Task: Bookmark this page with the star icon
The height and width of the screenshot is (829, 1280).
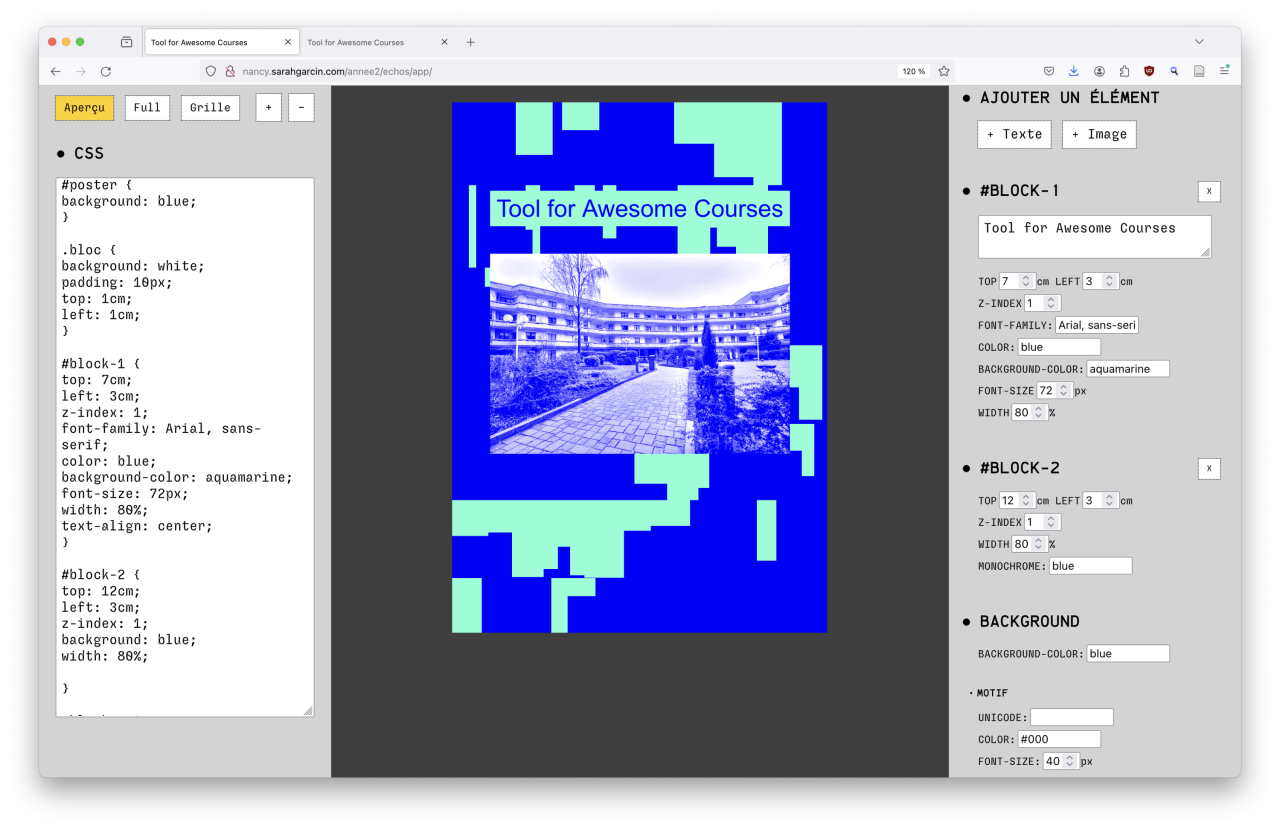Action: point(943,71)
